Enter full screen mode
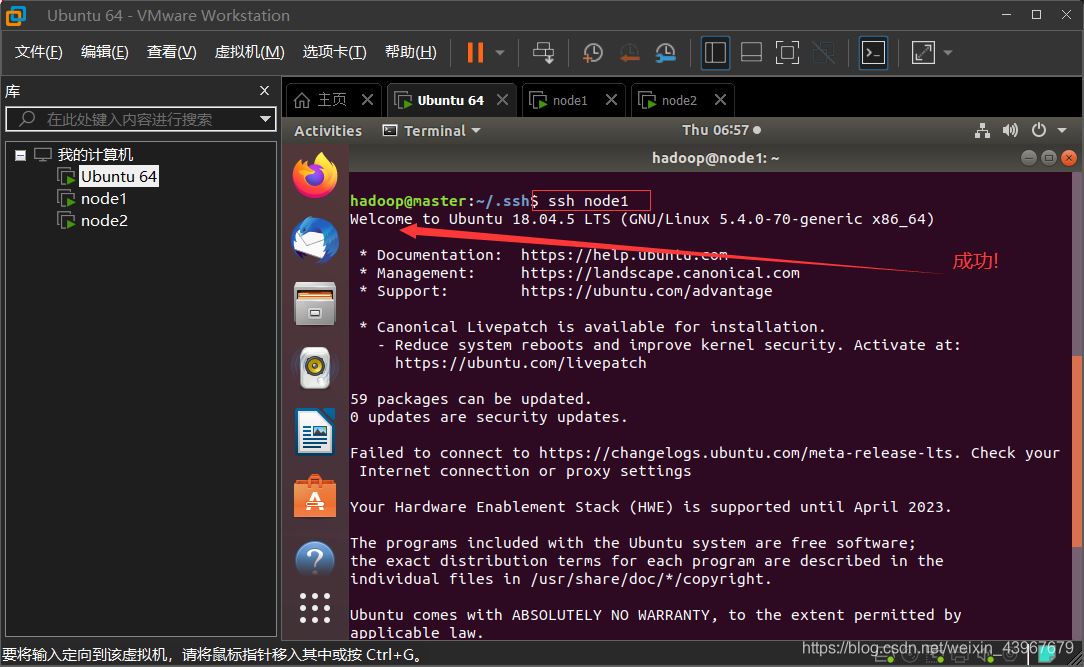Image resolution: width=1084 pixels, height=667 pixels. (x=787, y=52)
